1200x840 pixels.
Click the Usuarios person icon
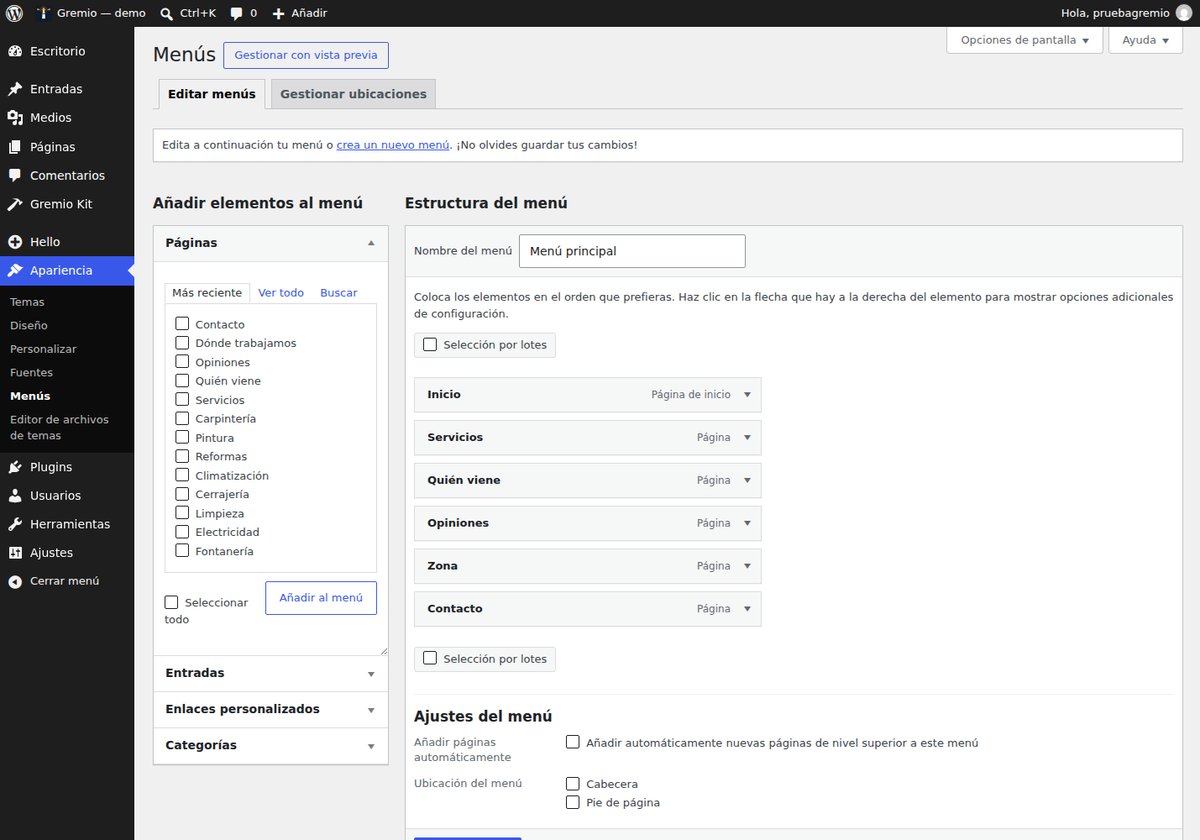15,496
